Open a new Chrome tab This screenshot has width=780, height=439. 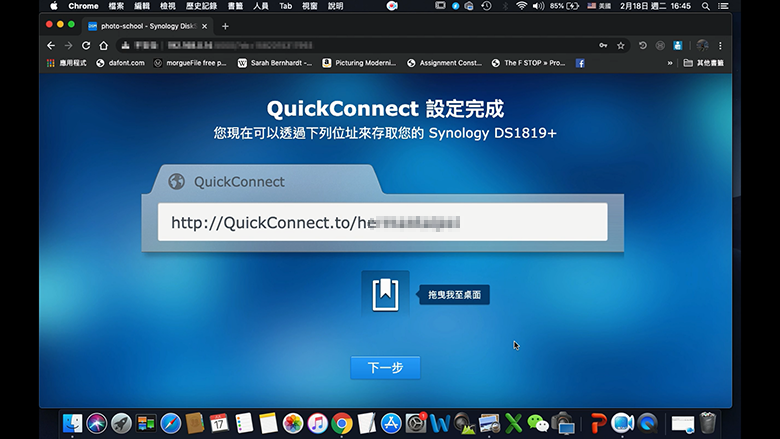point(225,26)
